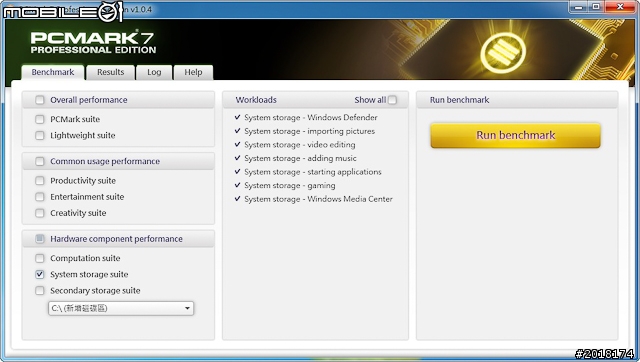Check the Entertainment suite option
640x362 pixels.
click(40, 197)
